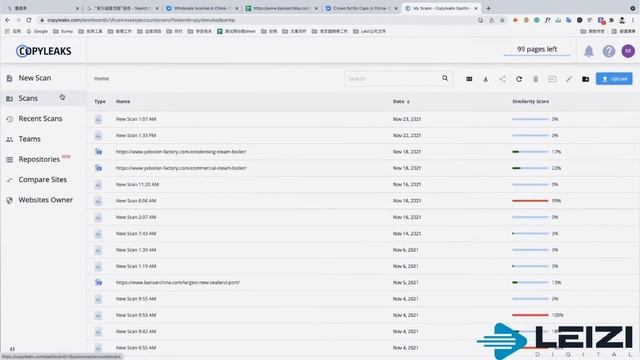Click the Similarity Score column header

coord(530,101)
